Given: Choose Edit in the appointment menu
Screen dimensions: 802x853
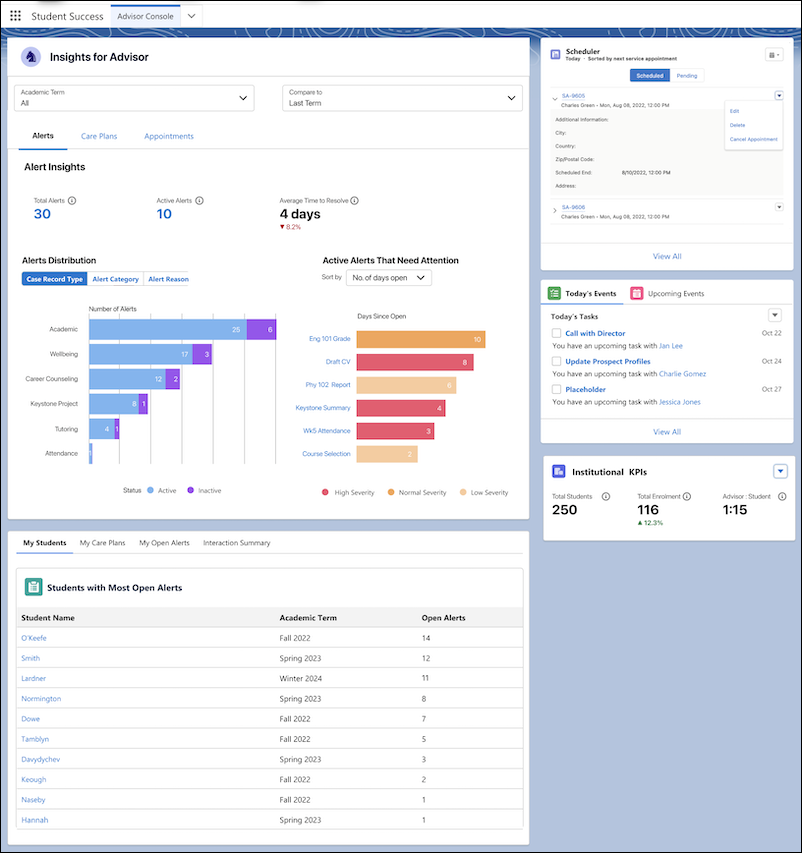Looking at the screenshot, I should [735, 111].
